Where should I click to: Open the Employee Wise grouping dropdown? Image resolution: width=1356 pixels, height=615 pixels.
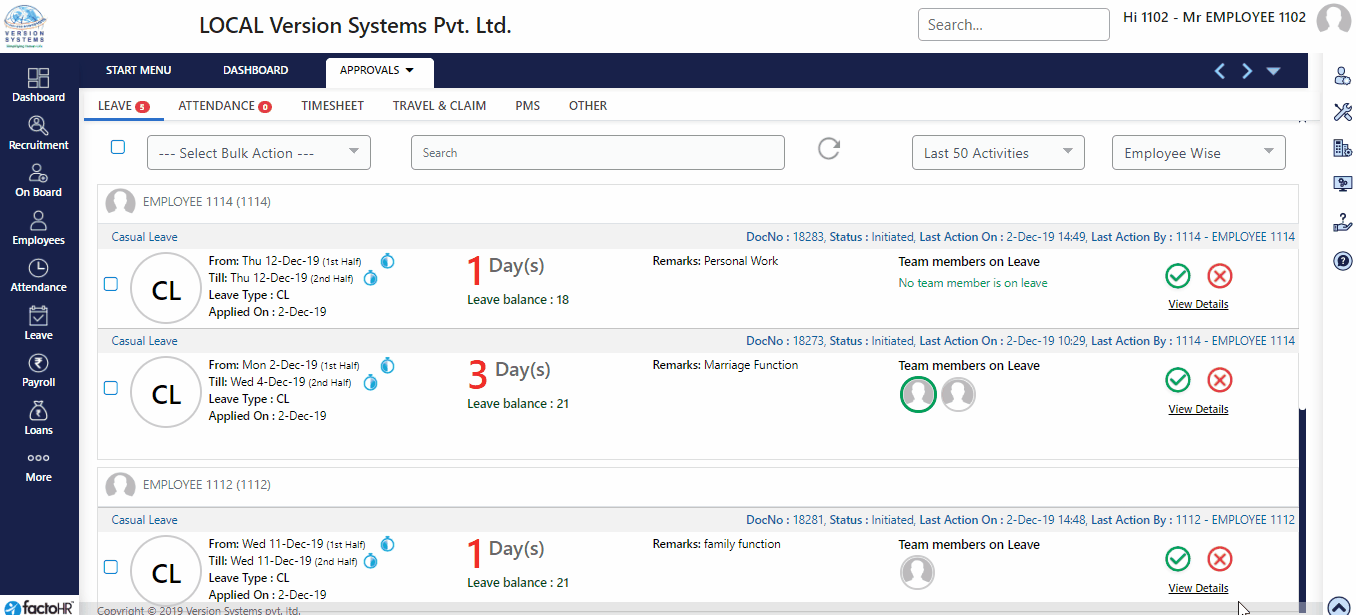[1198, 153]
